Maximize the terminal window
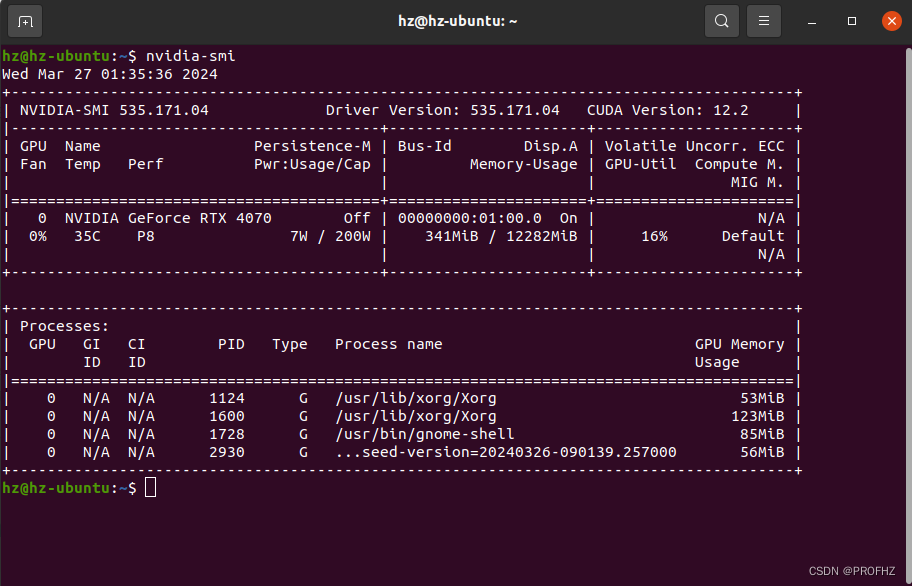912x586 pixels. 852,22
